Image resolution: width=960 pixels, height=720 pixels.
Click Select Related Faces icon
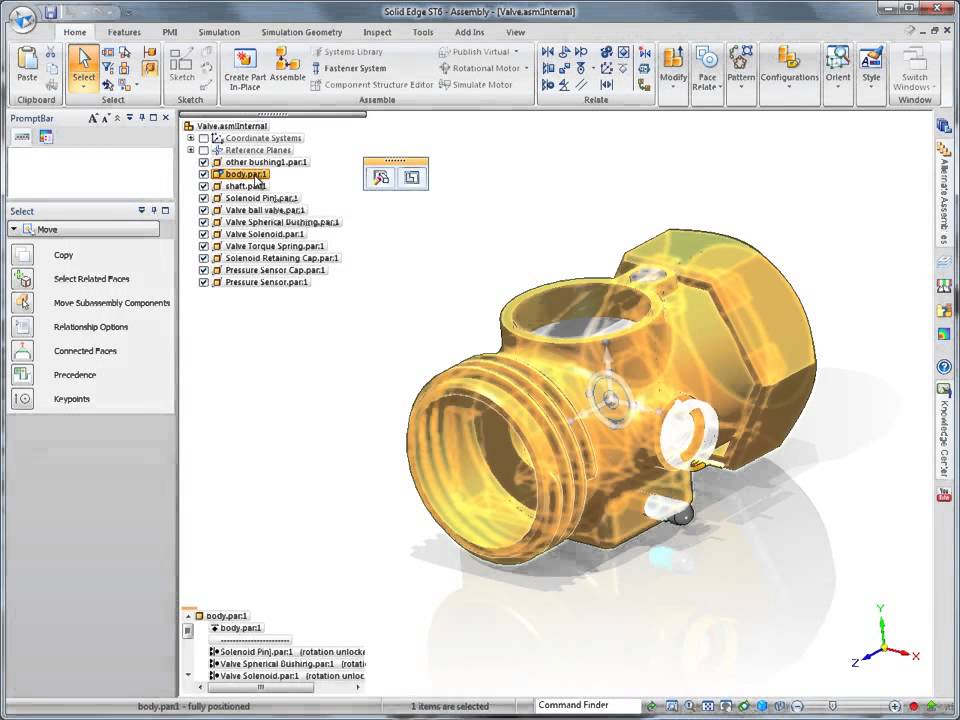(x=23, y=279)
